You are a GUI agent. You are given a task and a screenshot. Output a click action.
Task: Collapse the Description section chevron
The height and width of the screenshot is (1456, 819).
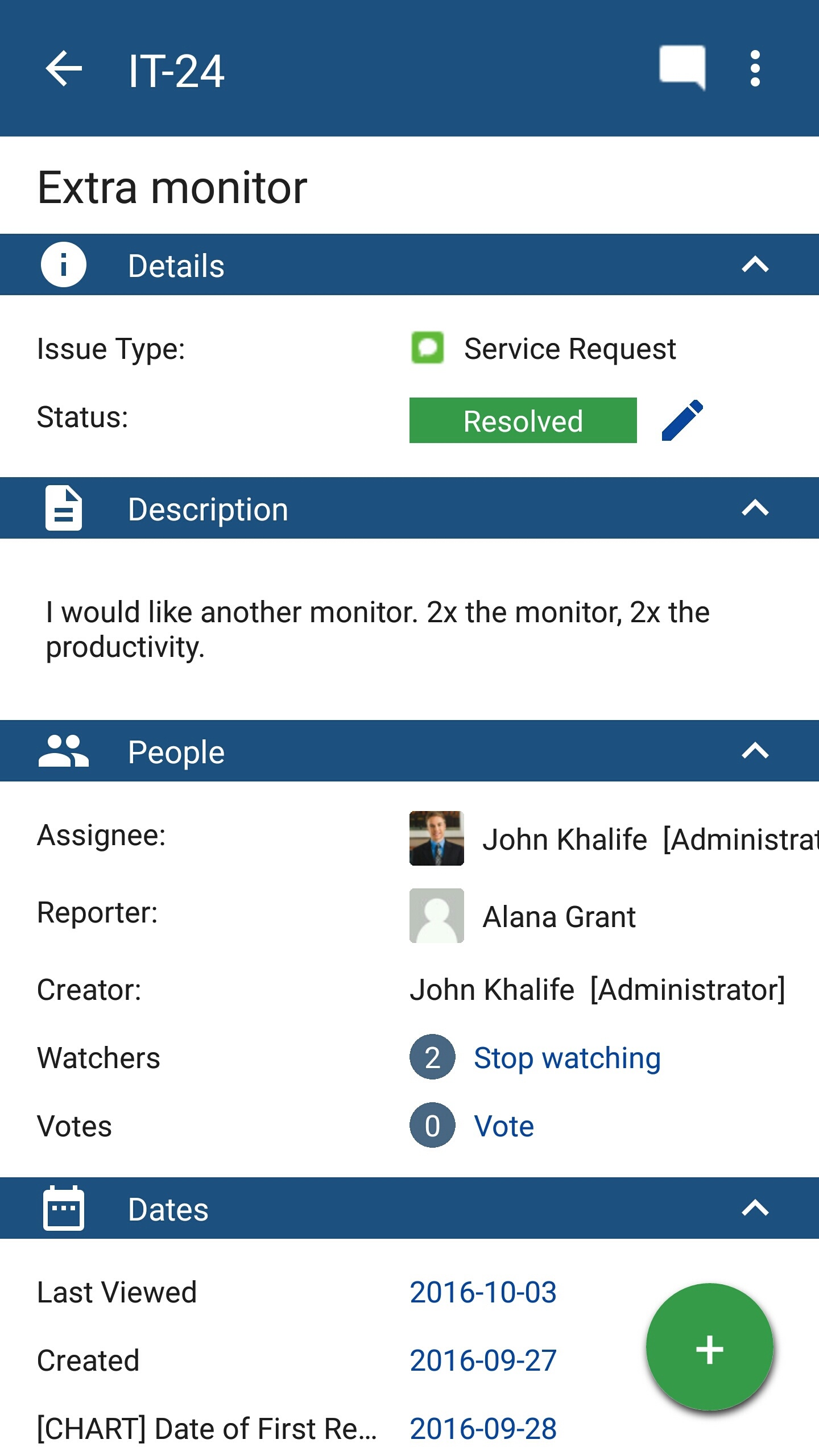click(755, 508)
